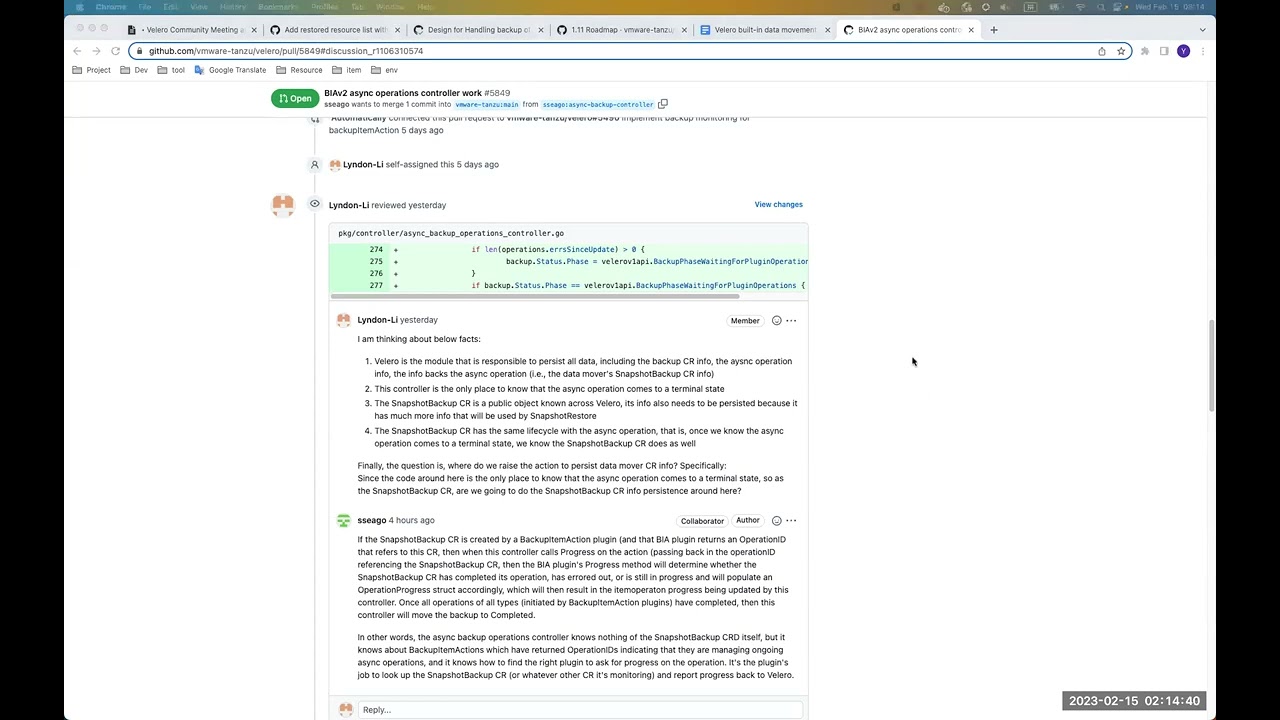Copy branch name sseago:async-backup-controller
The width and height of the screenshot is (1280, 720).
(x=662, y=104)
